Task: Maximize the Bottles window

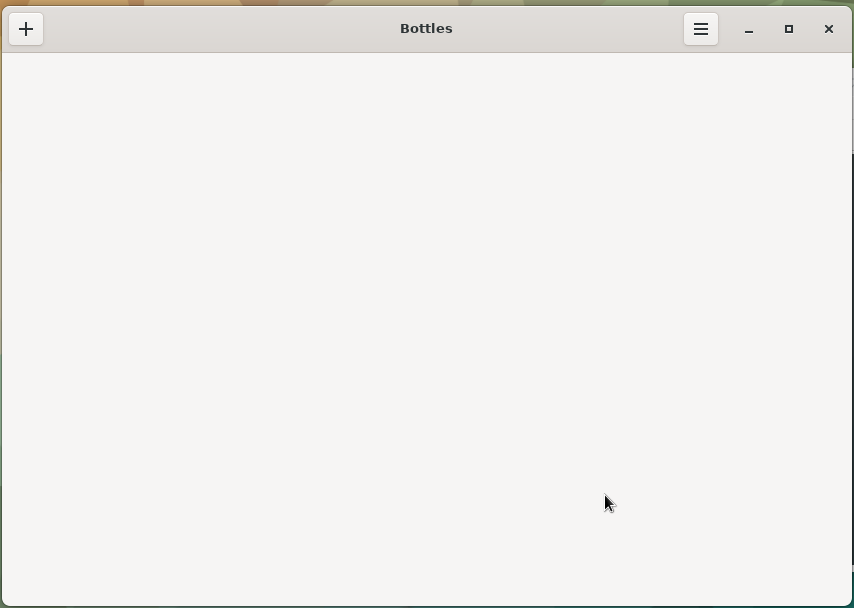Action: pos(789,29)
